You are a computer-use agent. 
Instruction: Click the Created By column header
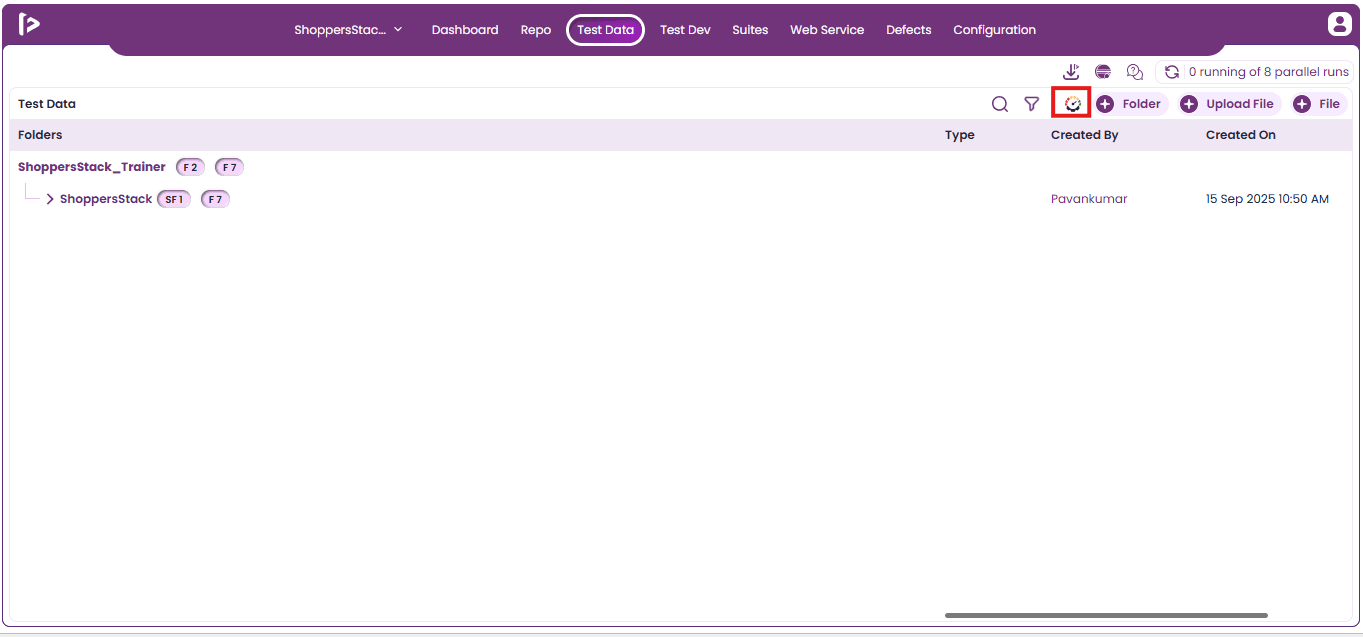(1085, 135)
